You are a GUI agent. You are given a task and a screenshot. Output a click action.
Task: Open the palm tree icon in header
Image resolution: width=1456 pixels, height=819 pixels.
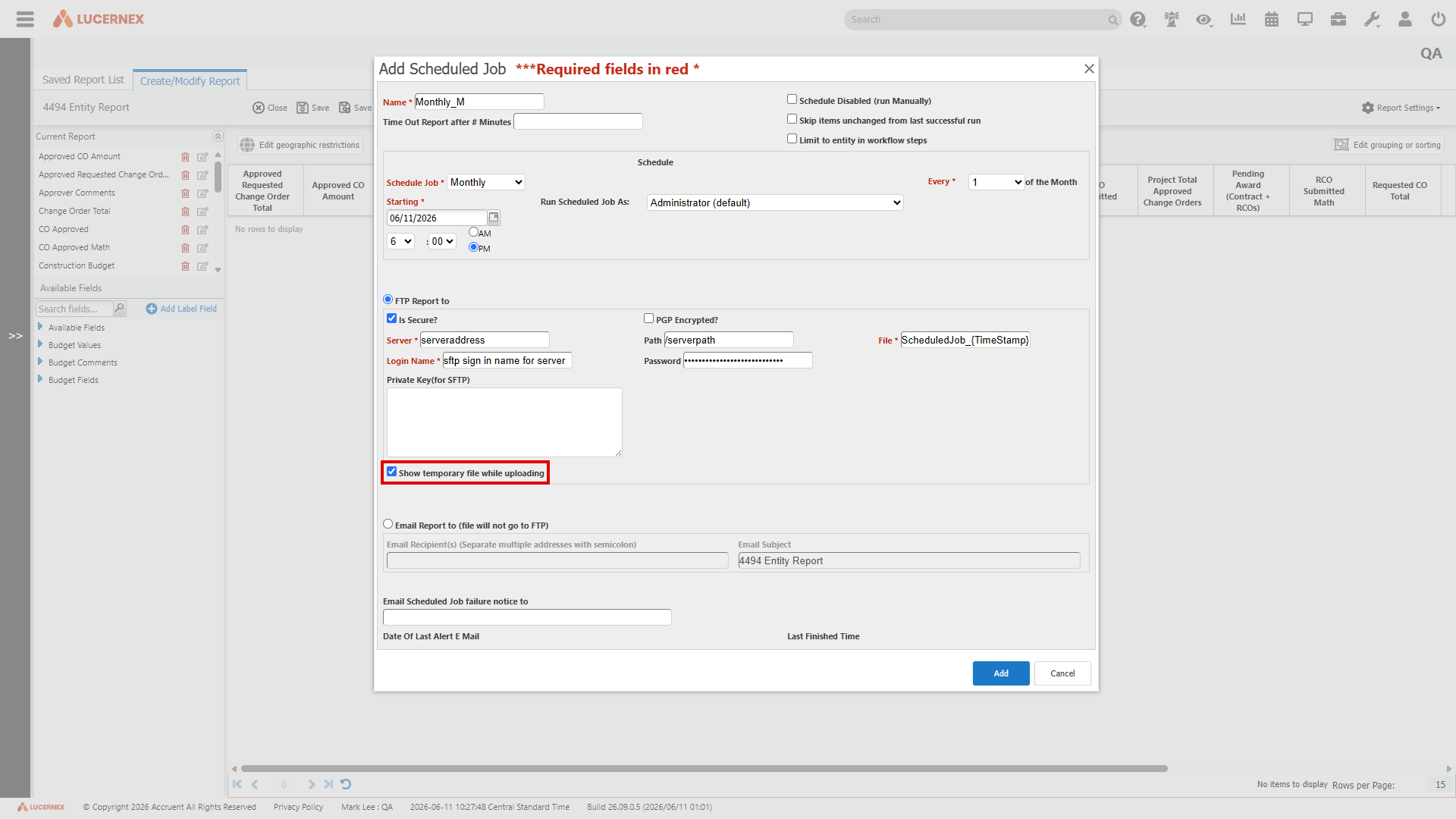(1171, 20)
